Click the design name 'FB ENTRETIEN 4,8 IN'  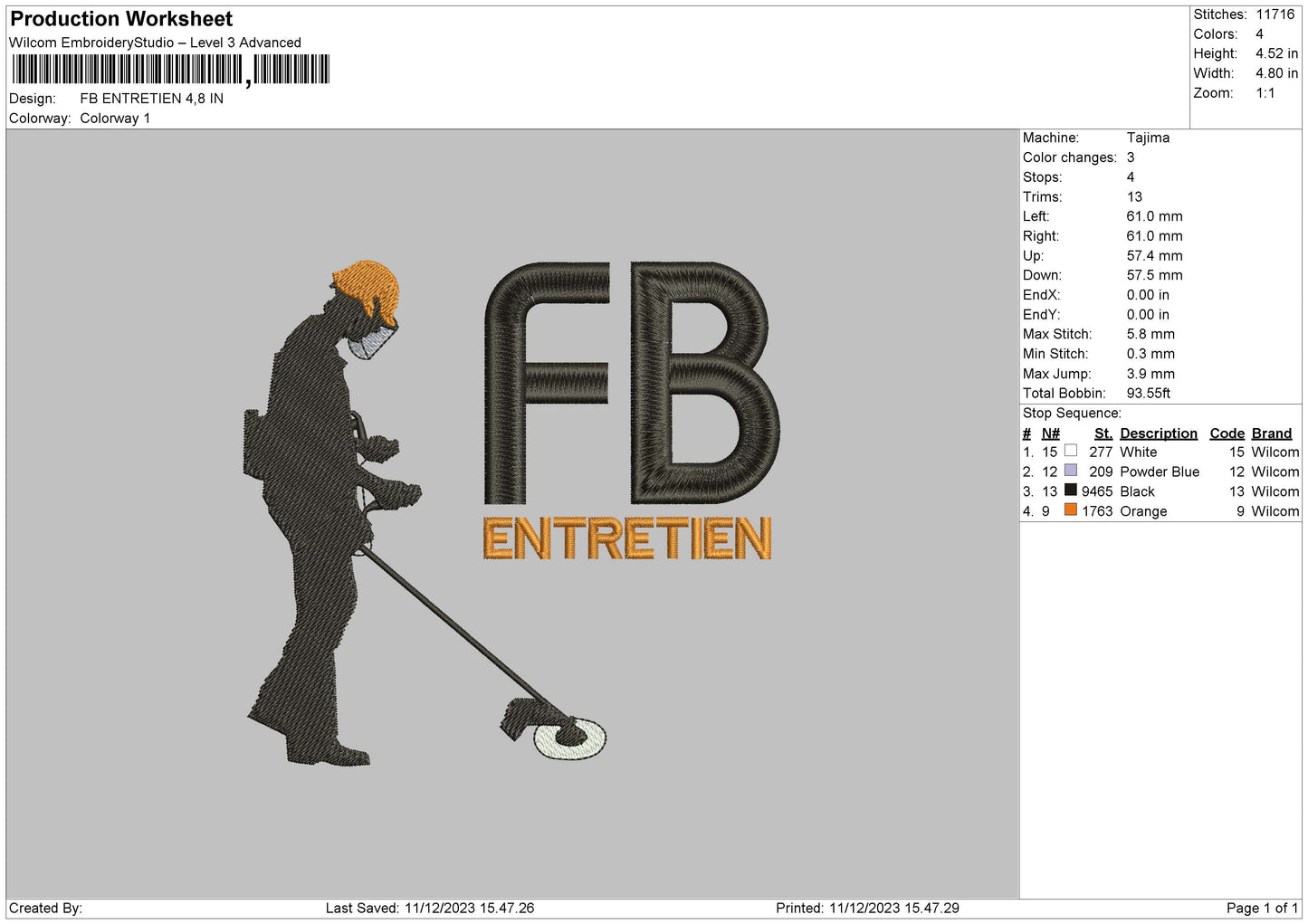[152, 99]
